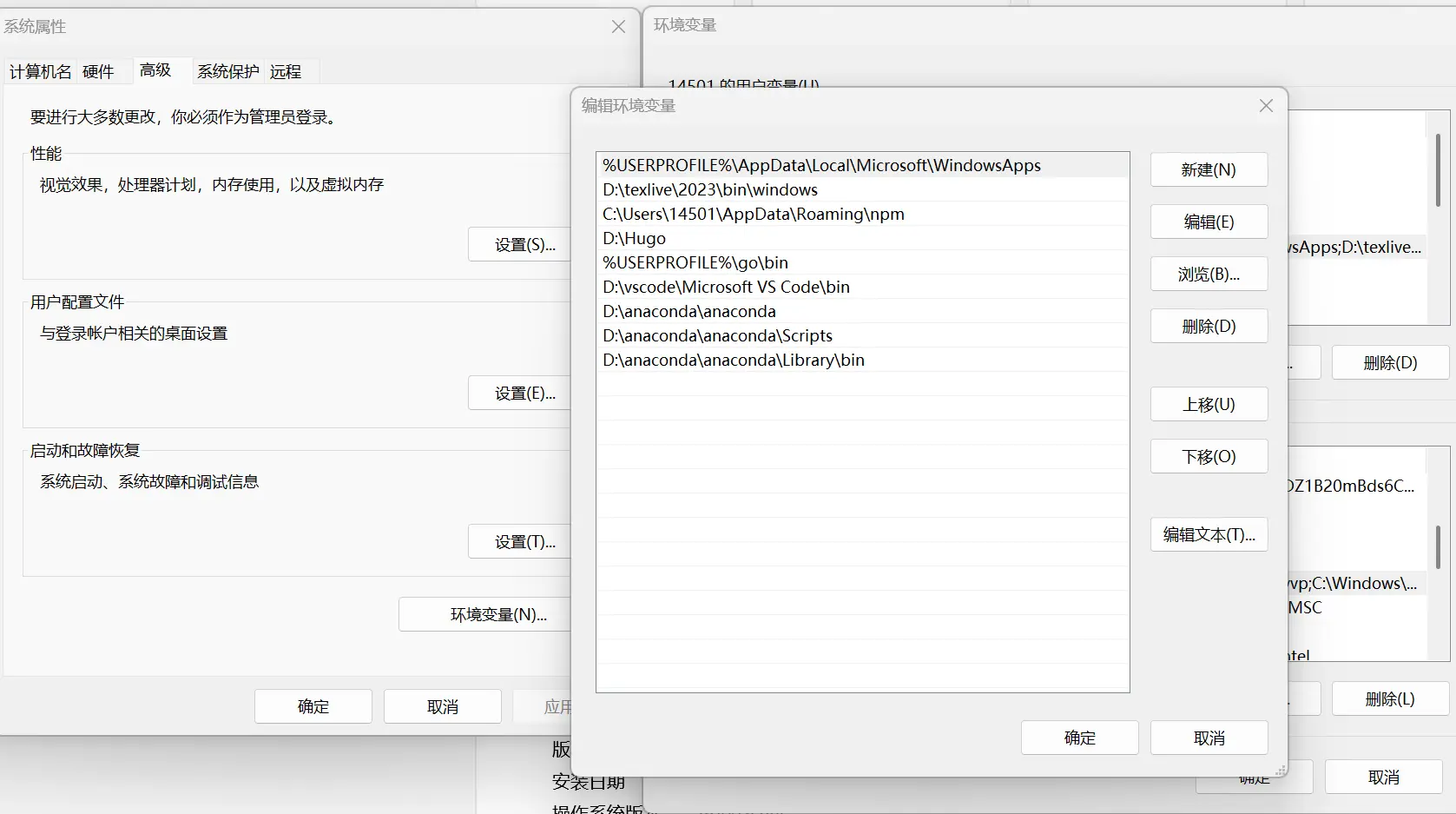Image resolution: width=1456 pixels, height=814 pixels.
Task: Select the D:\Hugo path entry
Action: pos(862,238)
